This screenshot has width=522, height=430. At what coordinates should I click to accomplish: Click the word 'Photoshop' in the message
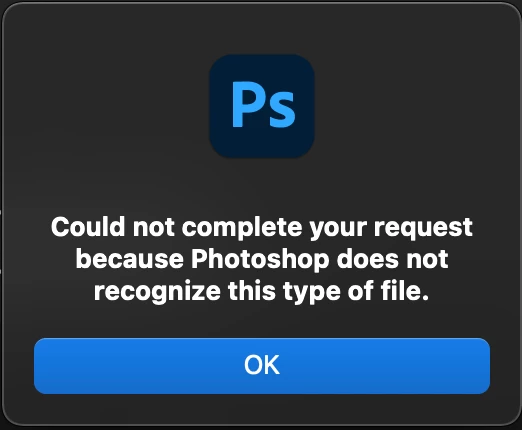click(x=260, y=260)
